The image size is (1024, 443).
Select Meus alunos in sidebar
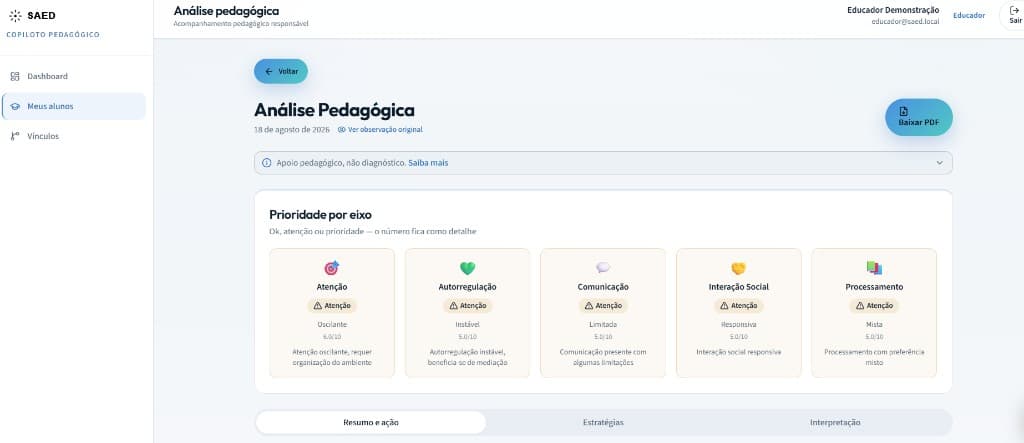pyautogui.click(x=74, y=107)
